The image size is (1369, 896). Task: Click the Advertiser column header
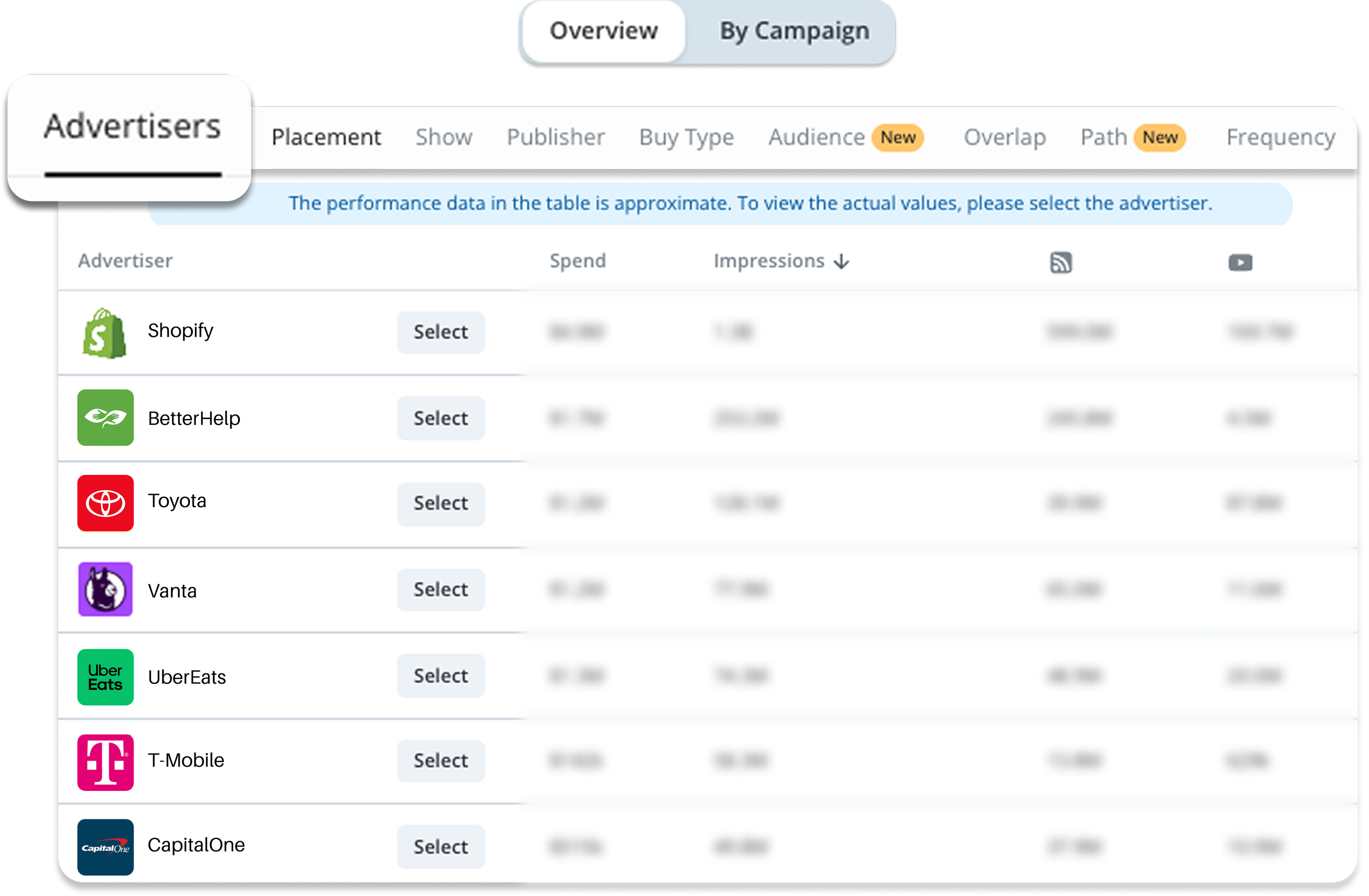pos(125,261)
